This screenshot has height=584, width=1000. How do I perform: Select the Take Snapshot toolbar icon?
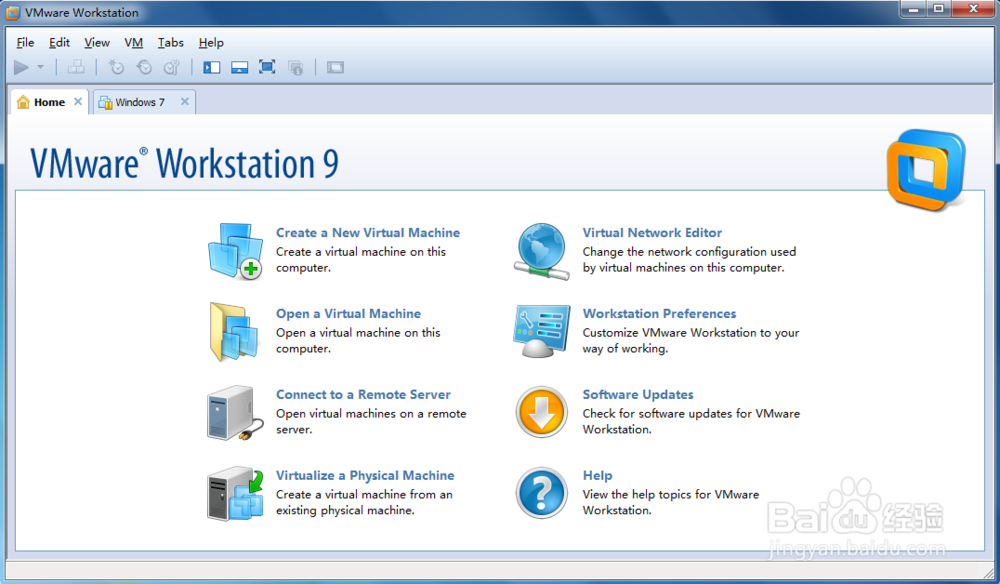click(116, 67)
